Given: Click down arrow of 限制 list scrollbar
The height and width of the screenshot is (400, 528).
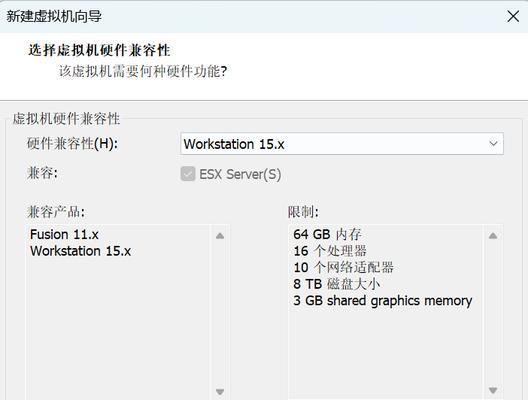Looking at the screenshot, I should [x=493, y=390].
